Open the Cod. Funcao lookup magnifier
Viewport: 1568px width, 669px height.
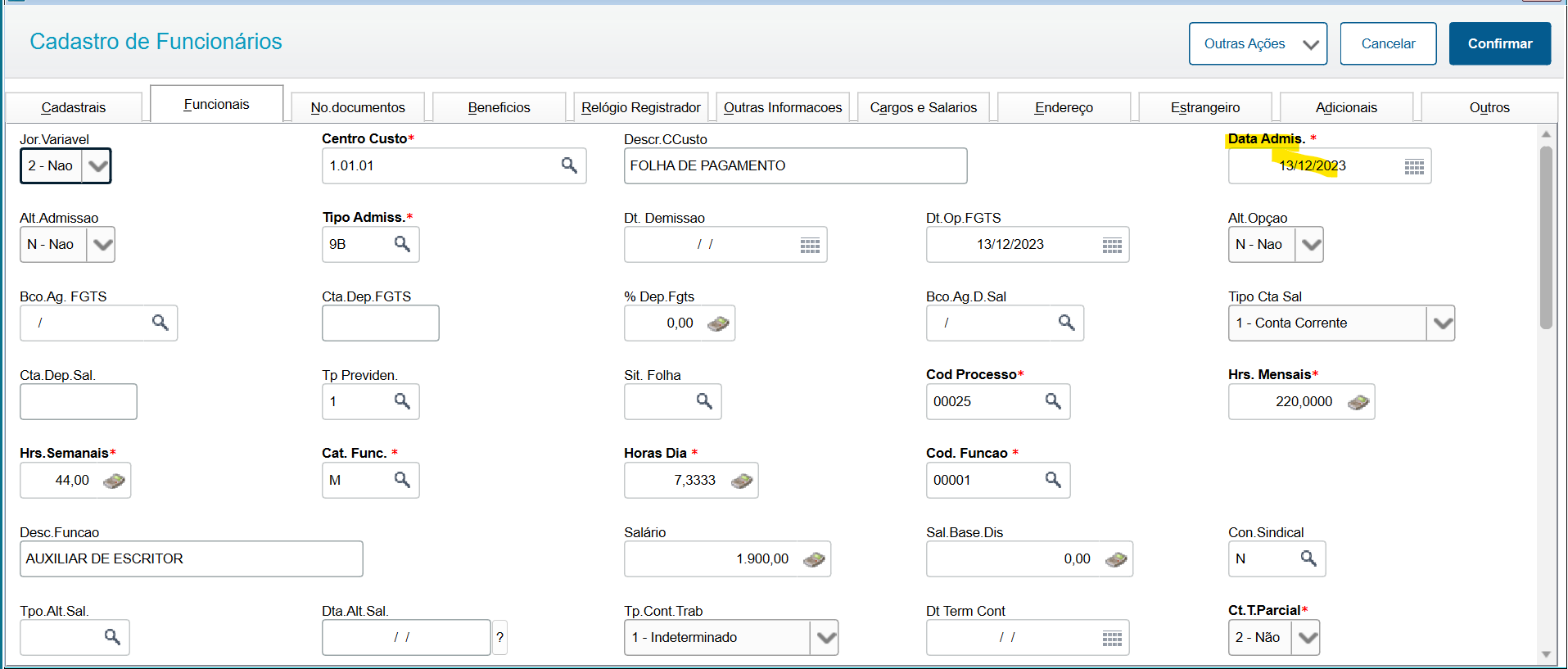coord(1053,480)
